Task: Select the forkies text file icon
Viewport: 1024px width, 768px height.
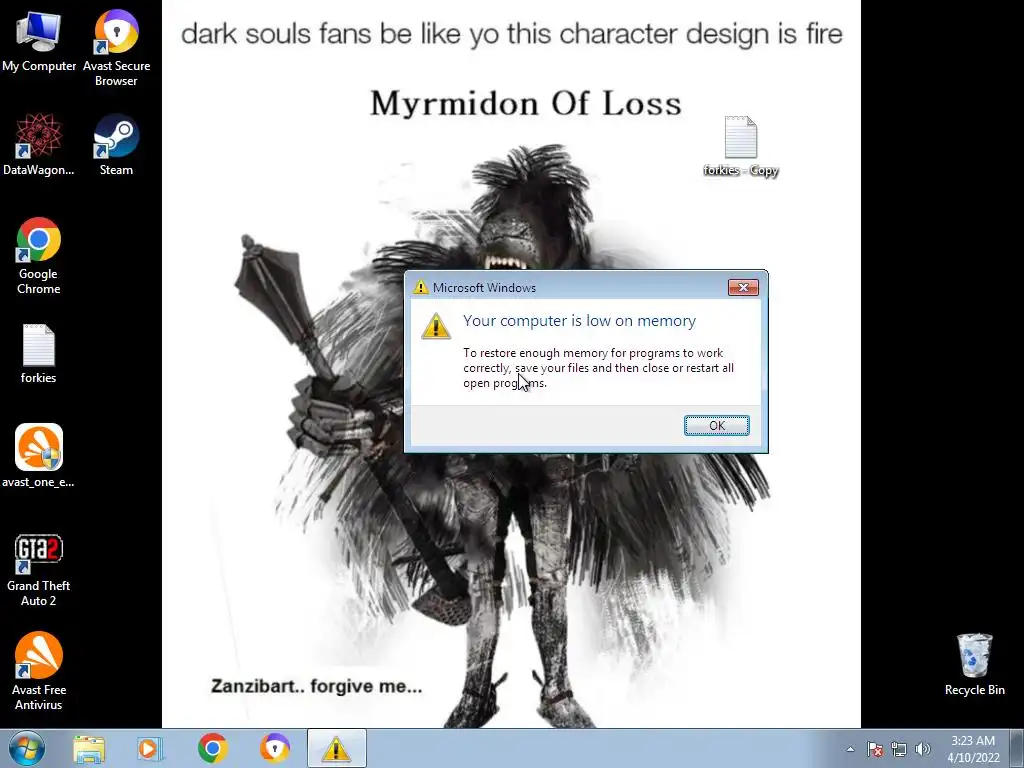Action: 39,353
